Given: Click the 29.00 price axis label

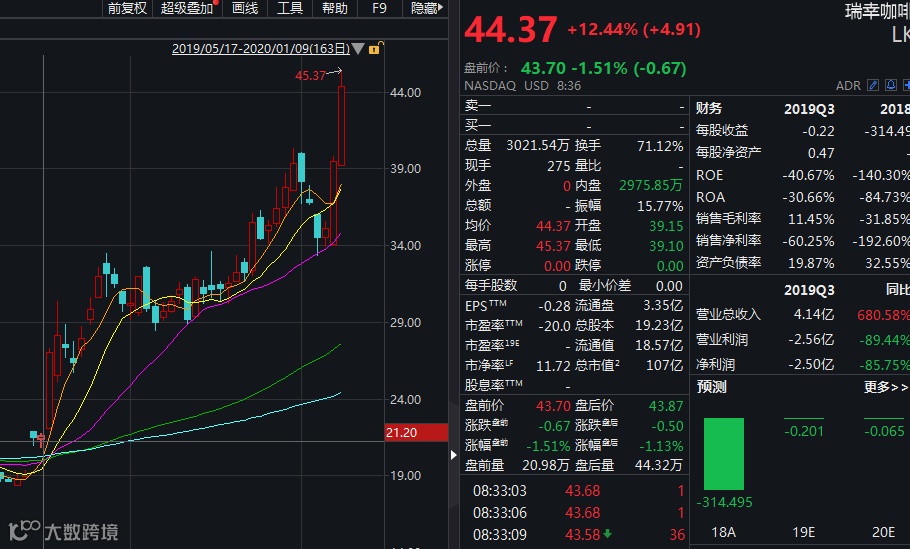Looking at the screenshot, I should pos(405,322).
